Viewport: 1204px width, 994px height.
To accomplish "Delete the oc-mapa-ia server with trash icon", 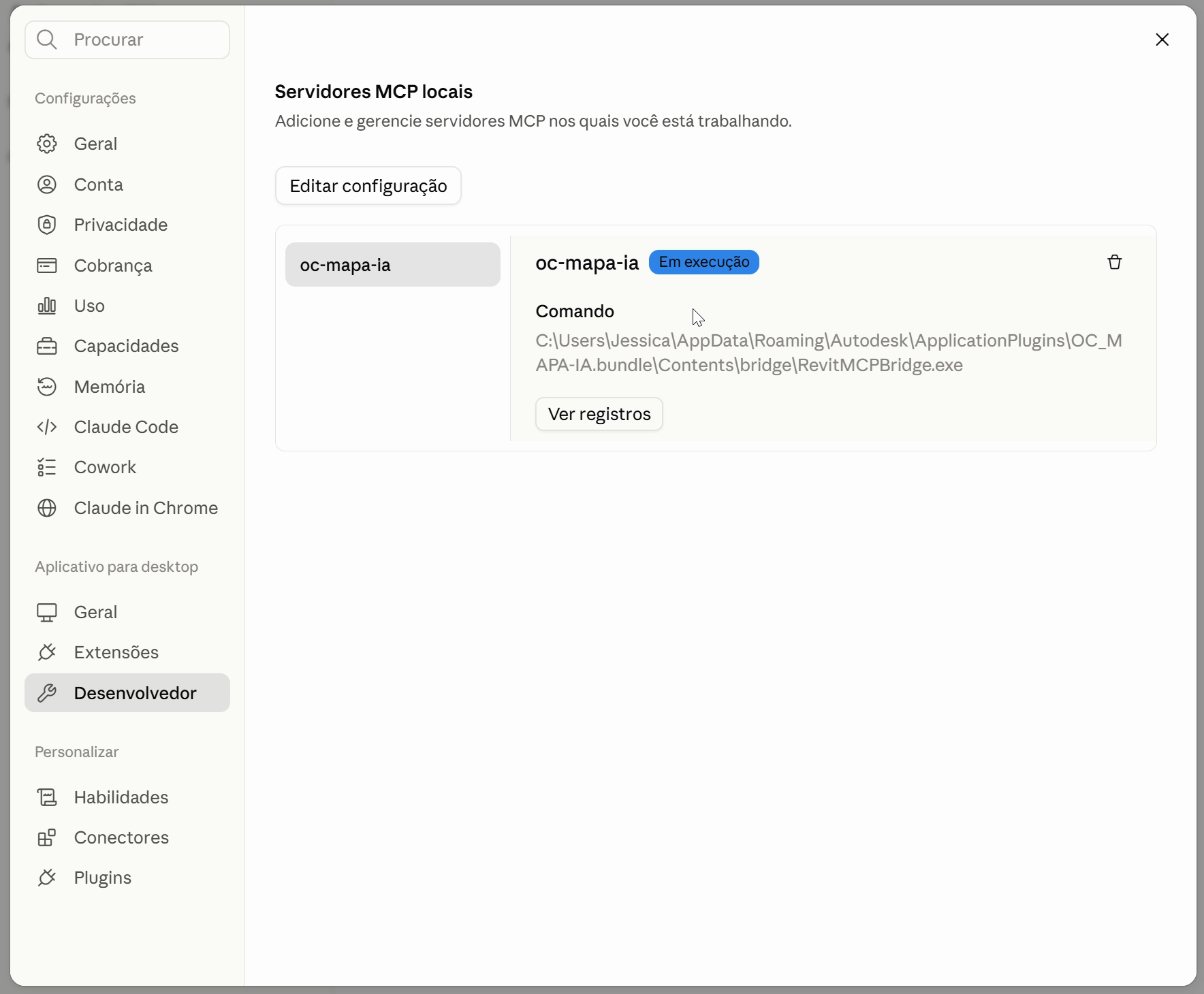I will (1114, 262).
